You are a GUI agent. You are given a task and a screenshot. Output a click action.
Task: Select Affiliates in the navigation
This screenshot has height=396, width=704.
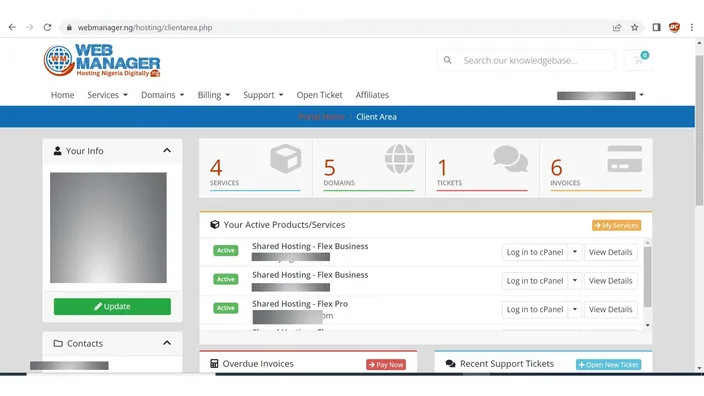[372, 95]
